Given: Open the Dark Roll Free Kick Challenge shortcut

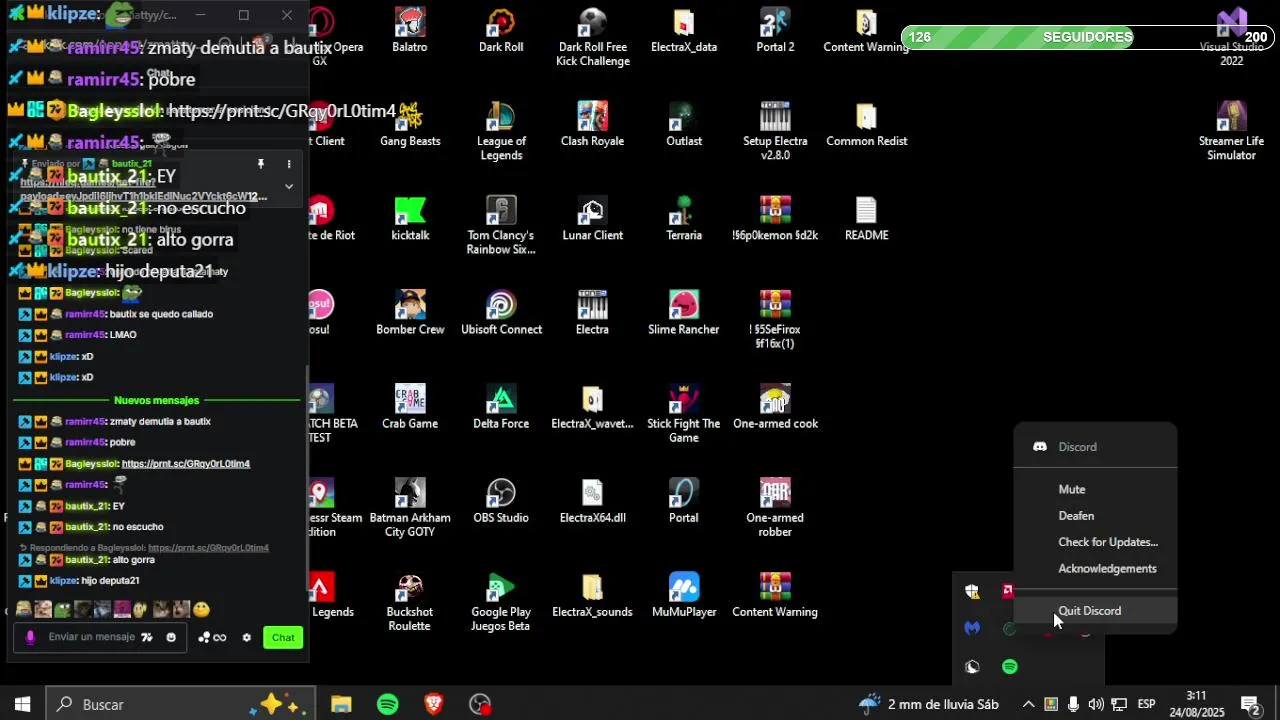Looking at the screenshot, I should pos(593,37).
